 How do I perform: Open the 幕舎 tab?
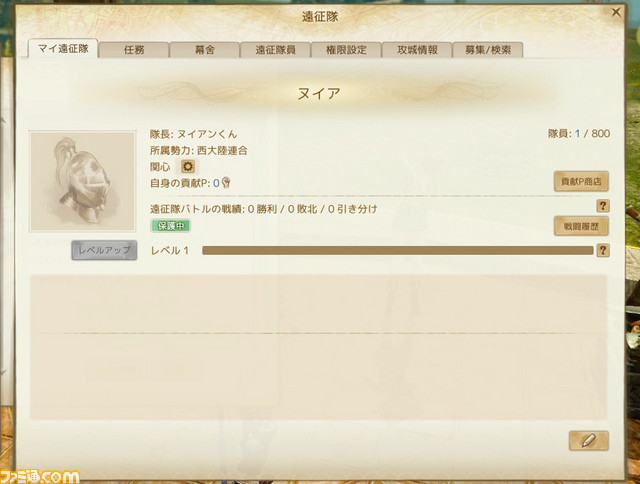pyautogui.click(x=204, y=50)
